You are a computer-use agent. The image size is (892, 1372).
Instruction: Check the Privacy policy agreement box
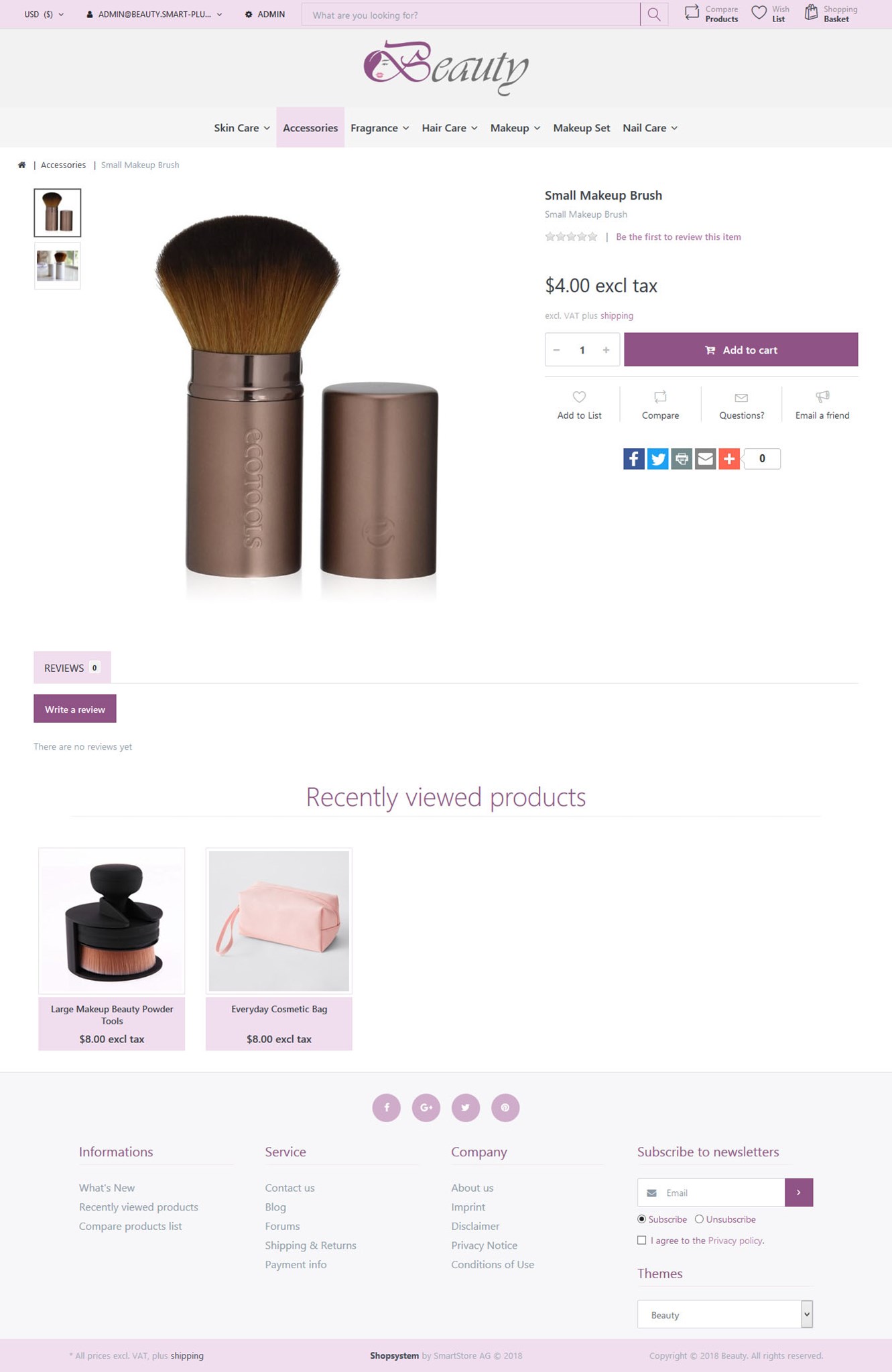click(x=642, y=1240)
